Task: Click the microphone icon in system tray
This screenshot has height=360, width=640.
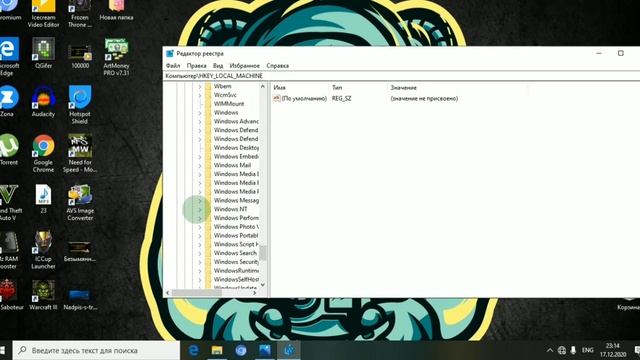Action: (573, 350)
